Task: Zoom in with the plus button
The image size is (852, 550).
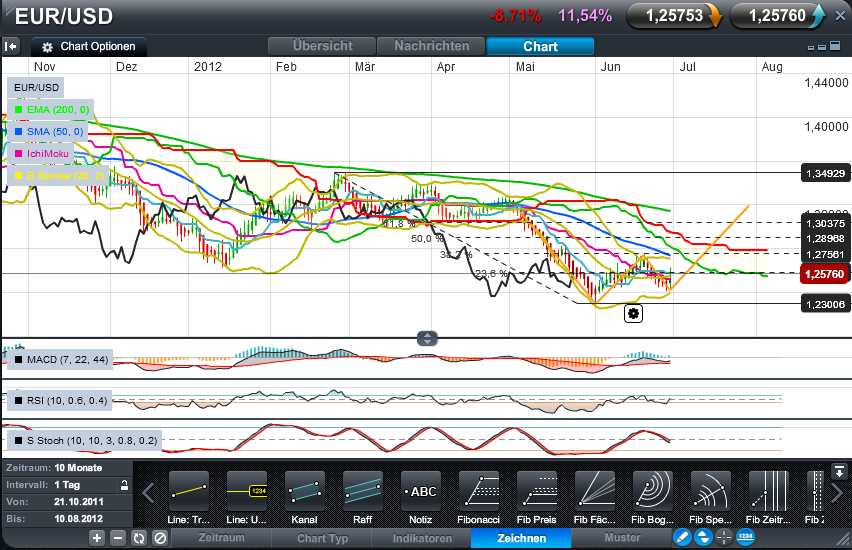Action: coord(97,538)
